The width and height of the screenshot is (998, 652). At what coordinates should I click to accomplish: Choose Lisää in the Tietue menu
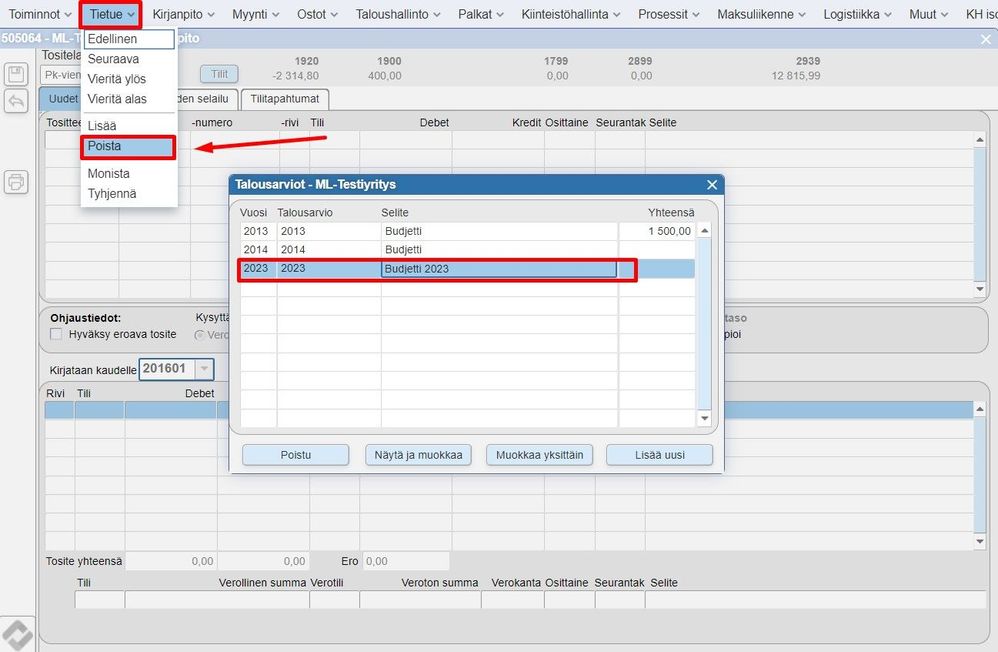129,125
